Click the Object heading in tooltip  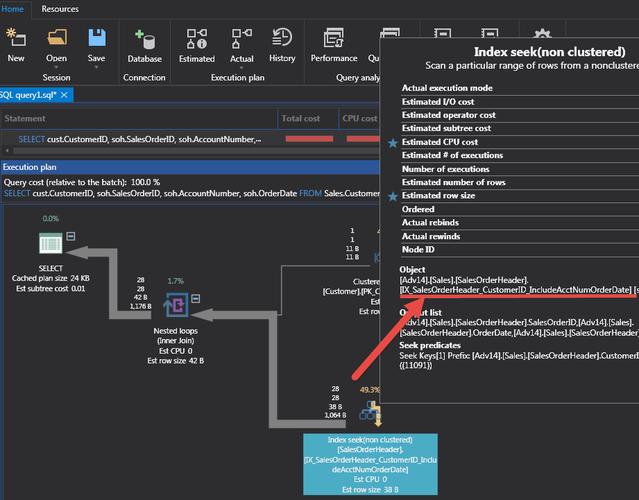[412, 270]
